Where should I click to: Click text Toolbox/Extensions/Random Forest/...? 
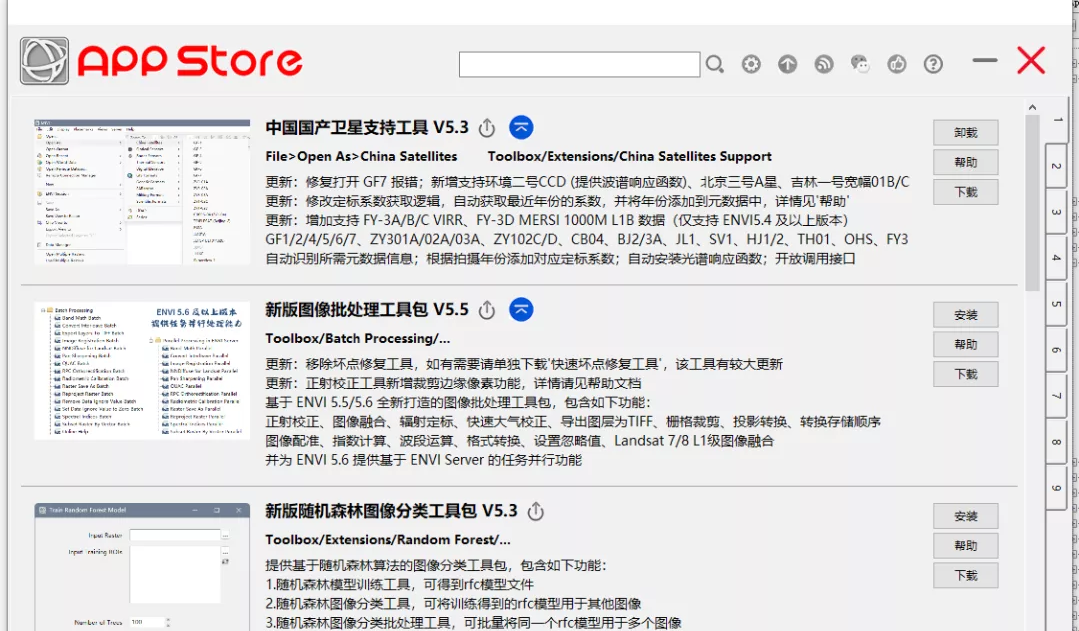pos(388,539)
